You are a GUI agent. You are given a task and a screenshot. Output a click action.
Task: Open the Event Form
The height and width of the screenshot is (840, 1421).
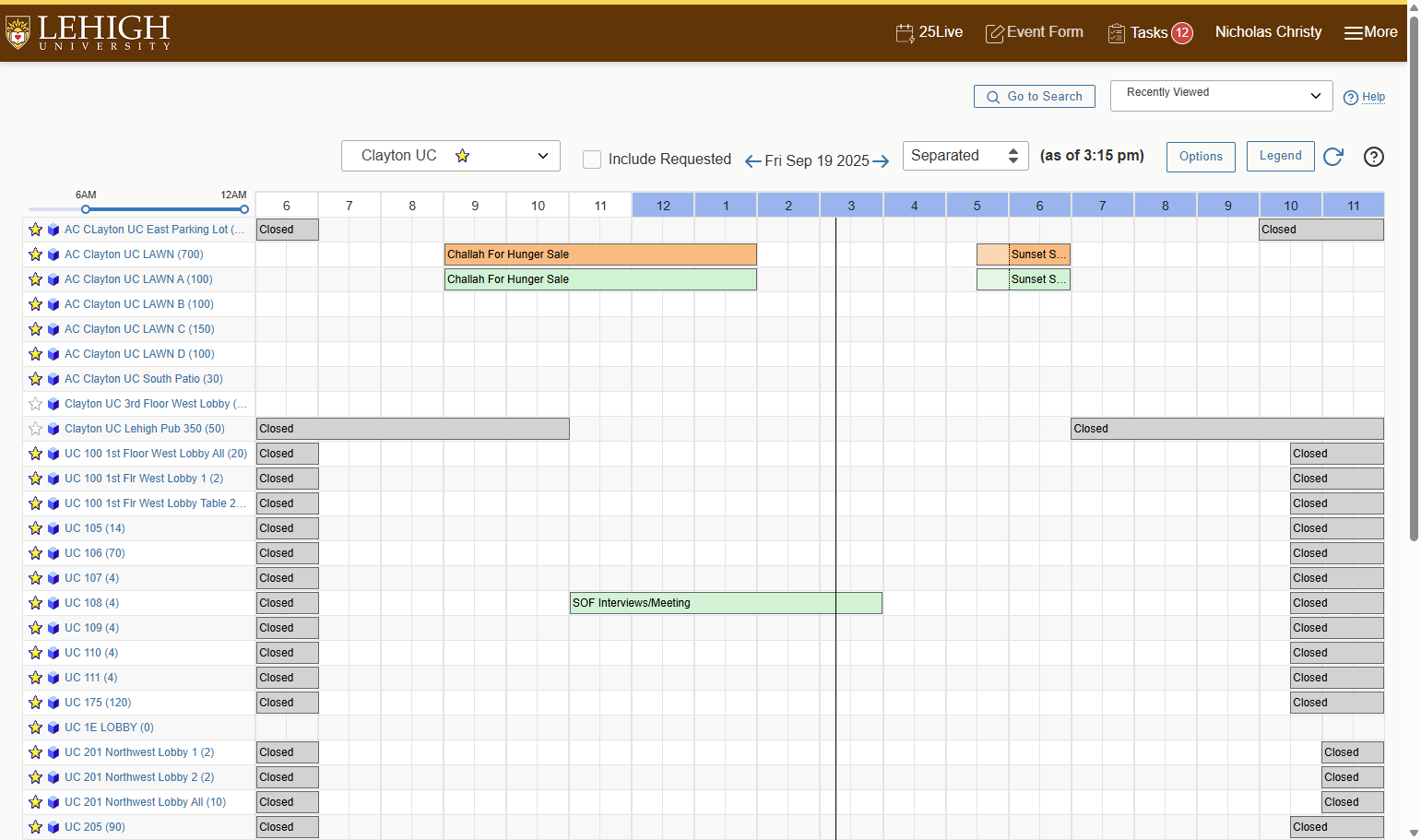(x=1035, y=32)
